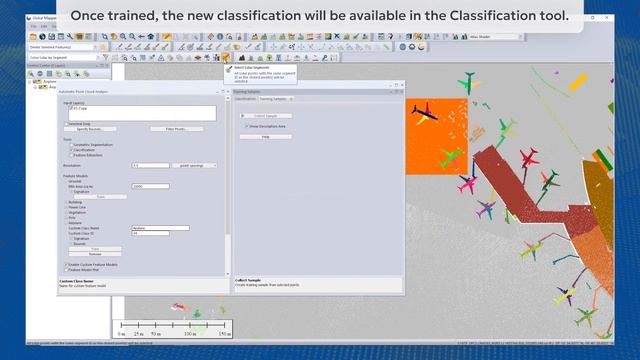Screen dimensions: 640x360
Task: Click the globe icon in Control Center toolbar
Action: [x=40, y=74]
